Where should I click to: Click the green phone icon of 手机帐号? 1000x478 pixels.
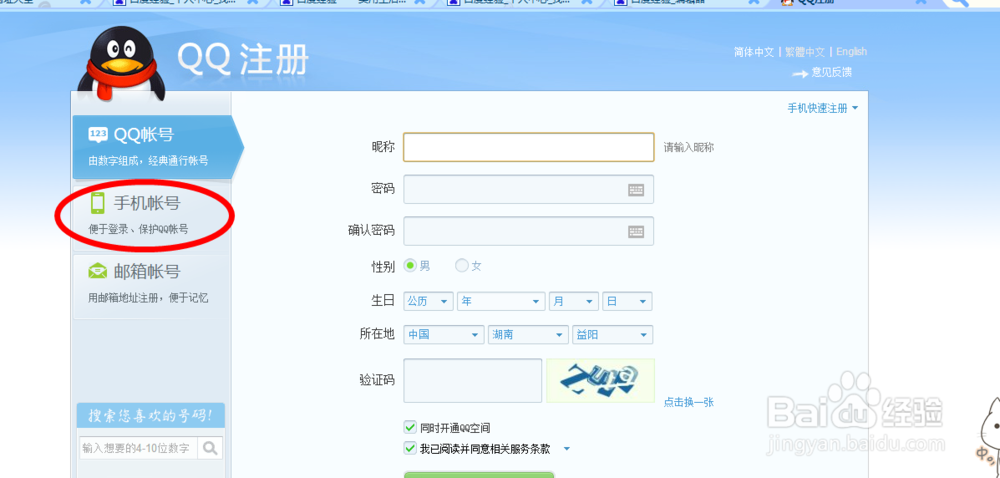click(x=98, y=203)
